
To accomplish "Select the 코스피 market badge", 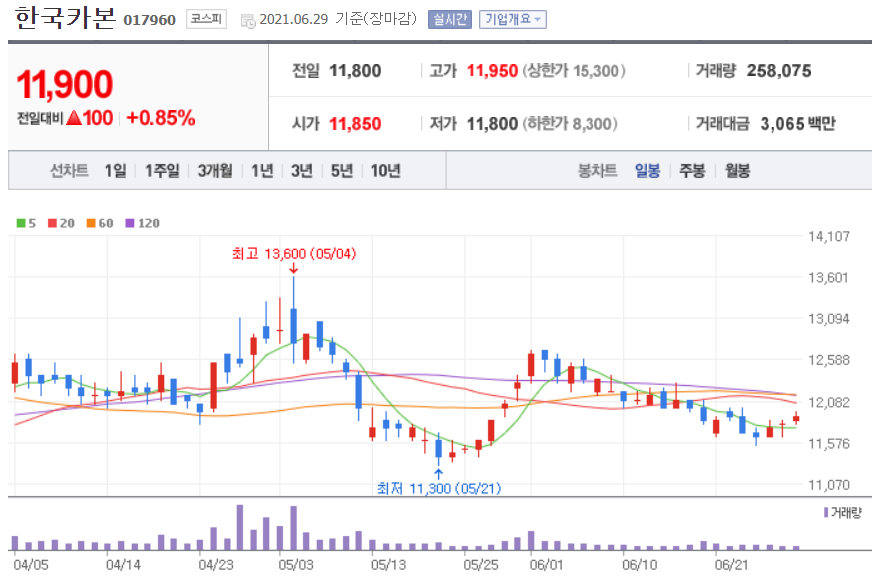I will click(x=206, y=19).
